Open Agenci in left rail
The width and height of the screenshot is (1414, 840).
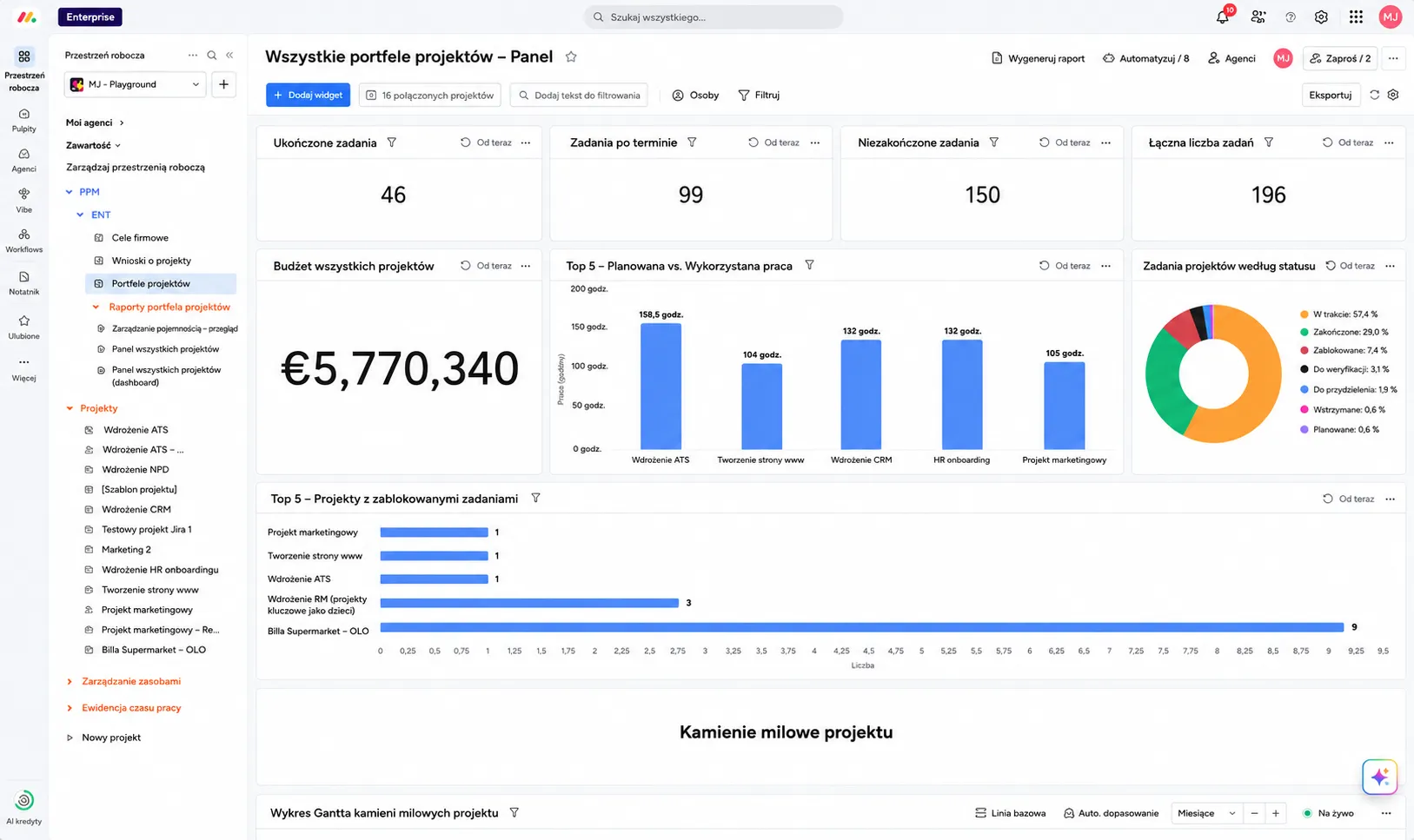click(24, 160)
